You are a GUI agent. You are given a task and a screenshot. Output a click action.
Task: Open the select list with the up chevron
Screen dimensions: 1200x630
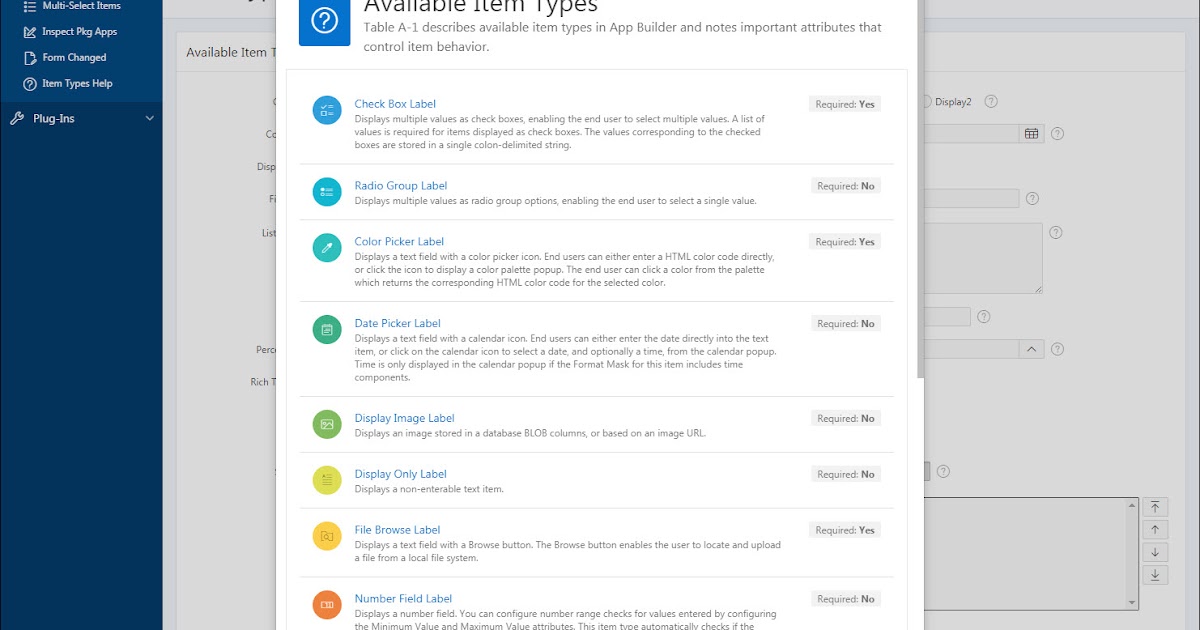click(1031, 349)
